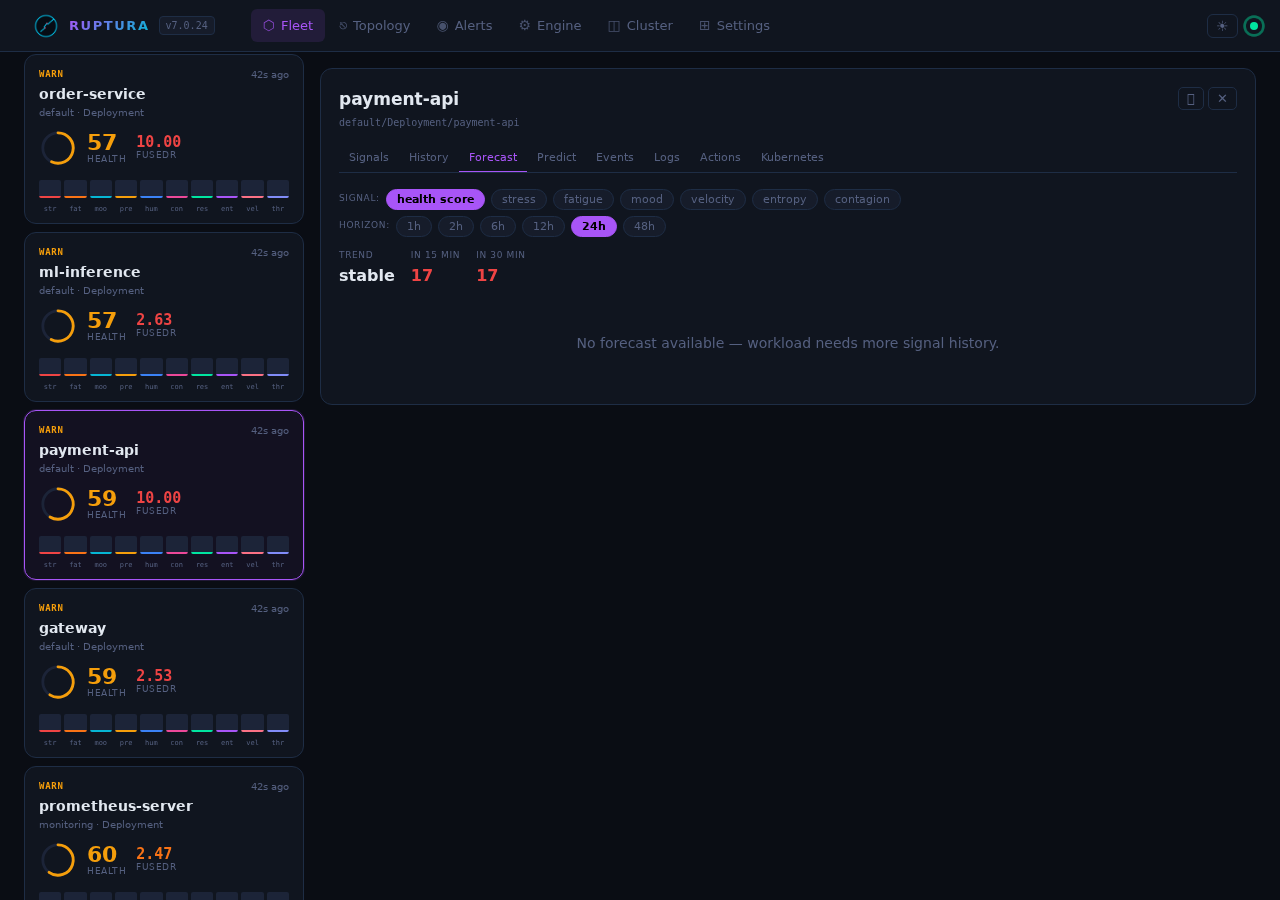The width and height of the screenshot is (1280, 900).
Task: Open the order-service workload card
Action: tap(164, 139)
